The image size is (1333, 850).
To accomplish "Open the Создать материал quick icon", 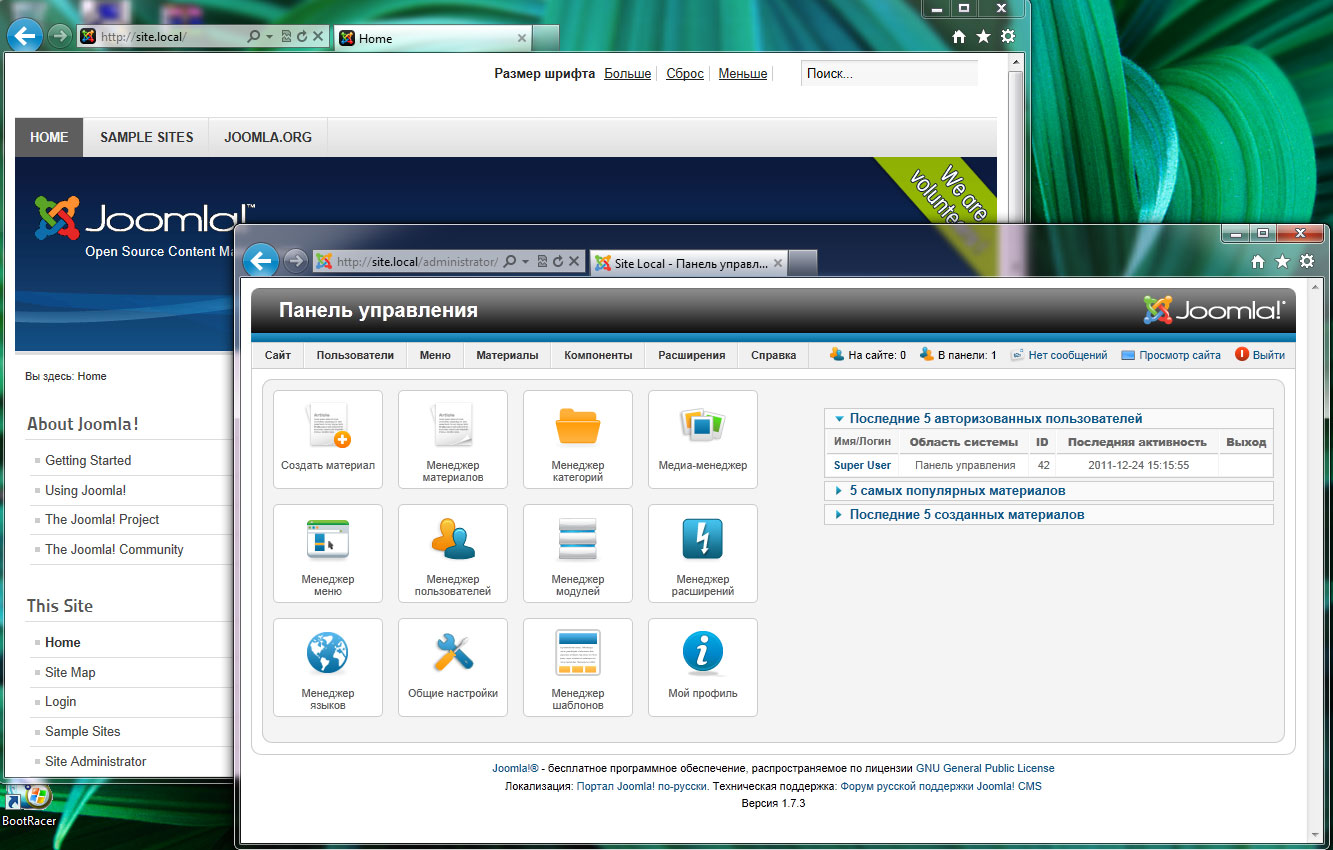I will (328, 439).
